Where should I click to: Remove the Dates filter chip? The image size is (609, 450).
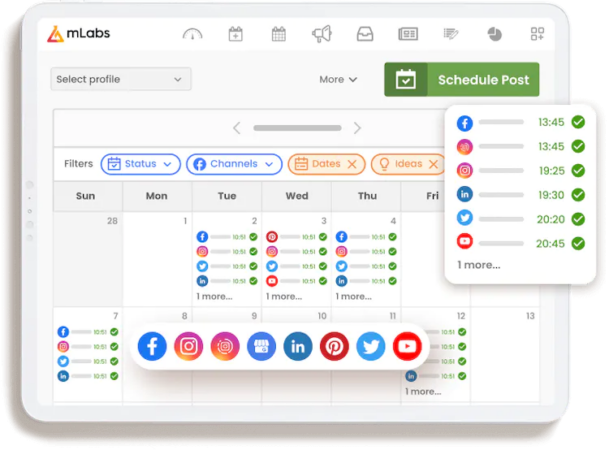[x=350, y=164]
